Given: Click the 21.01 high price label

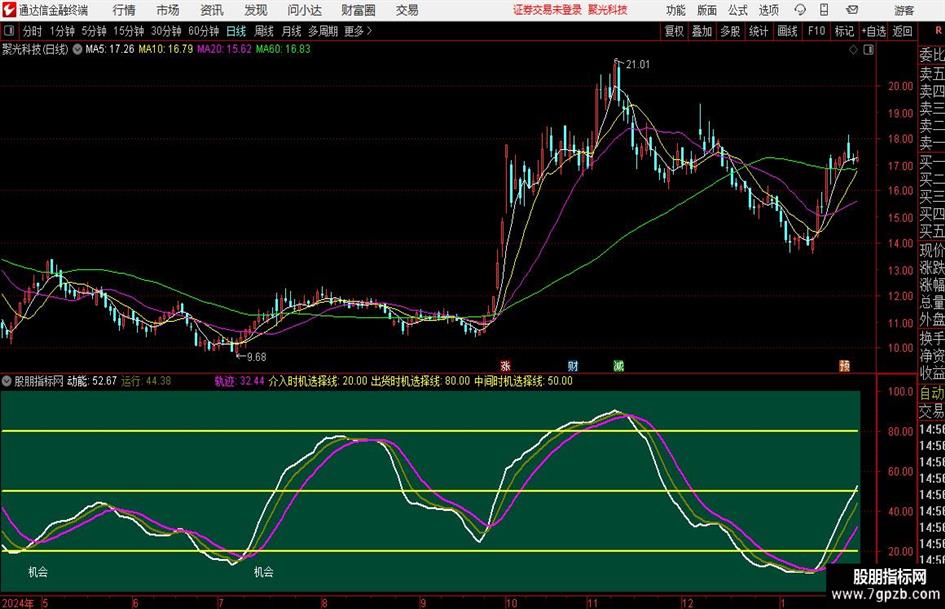Looking at the screenshot, I should [638, 65].
